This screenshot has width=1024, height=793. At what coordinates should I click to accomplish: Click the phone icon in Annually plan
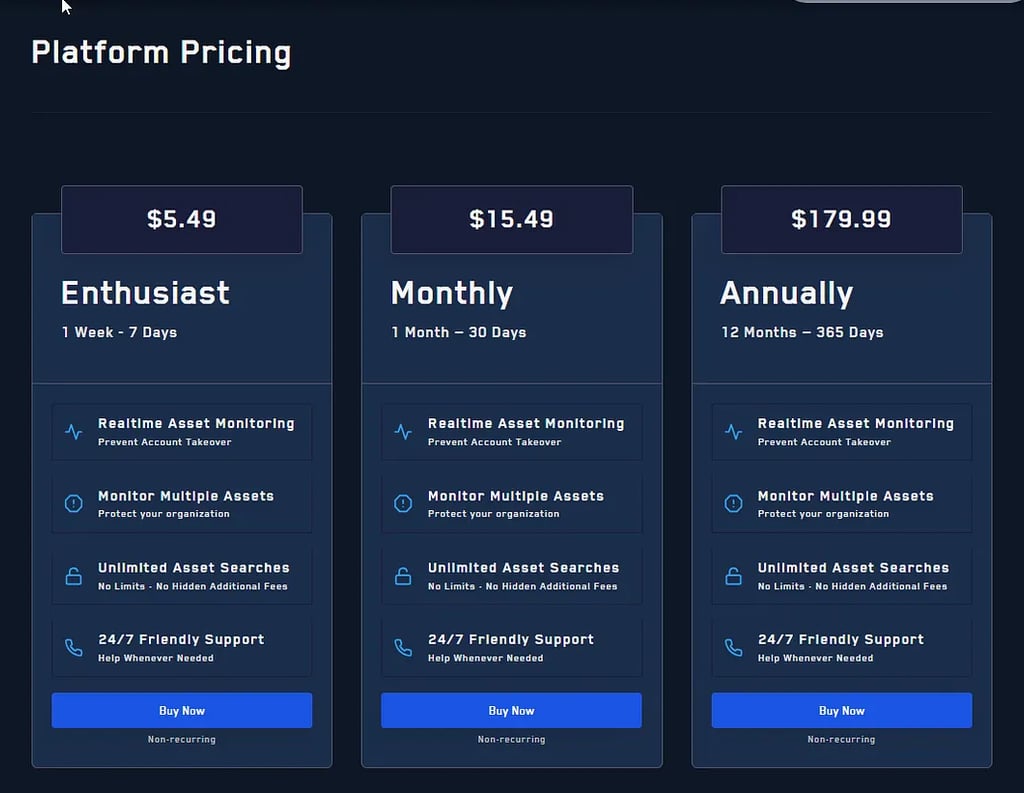click(733, 648)
